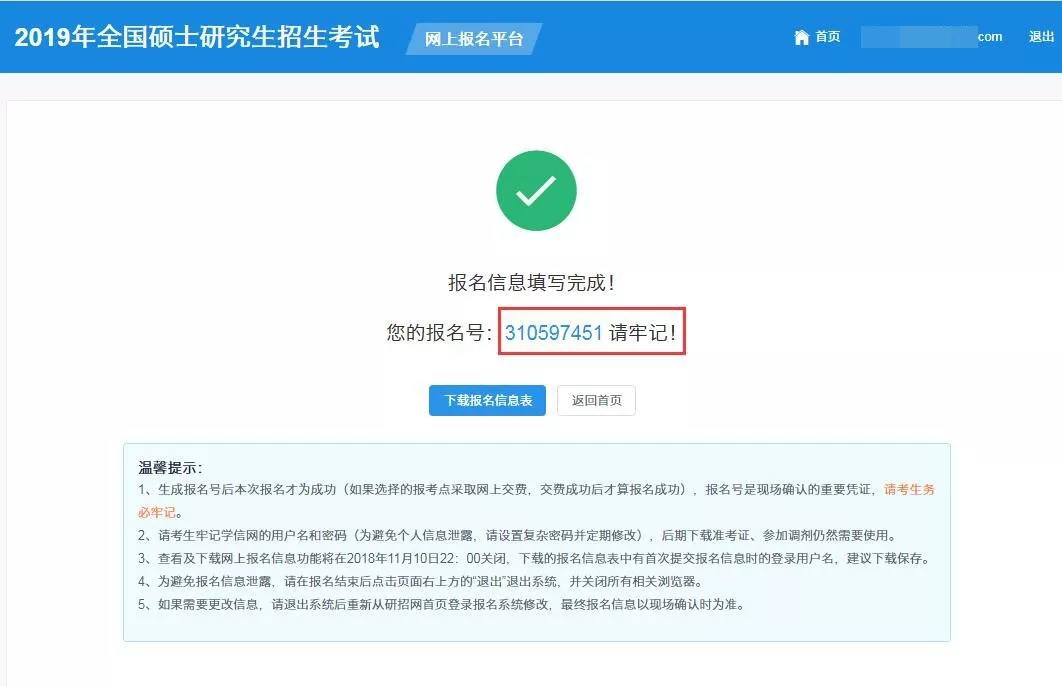Open the 首页 link in header

click(x=827, y=37)
